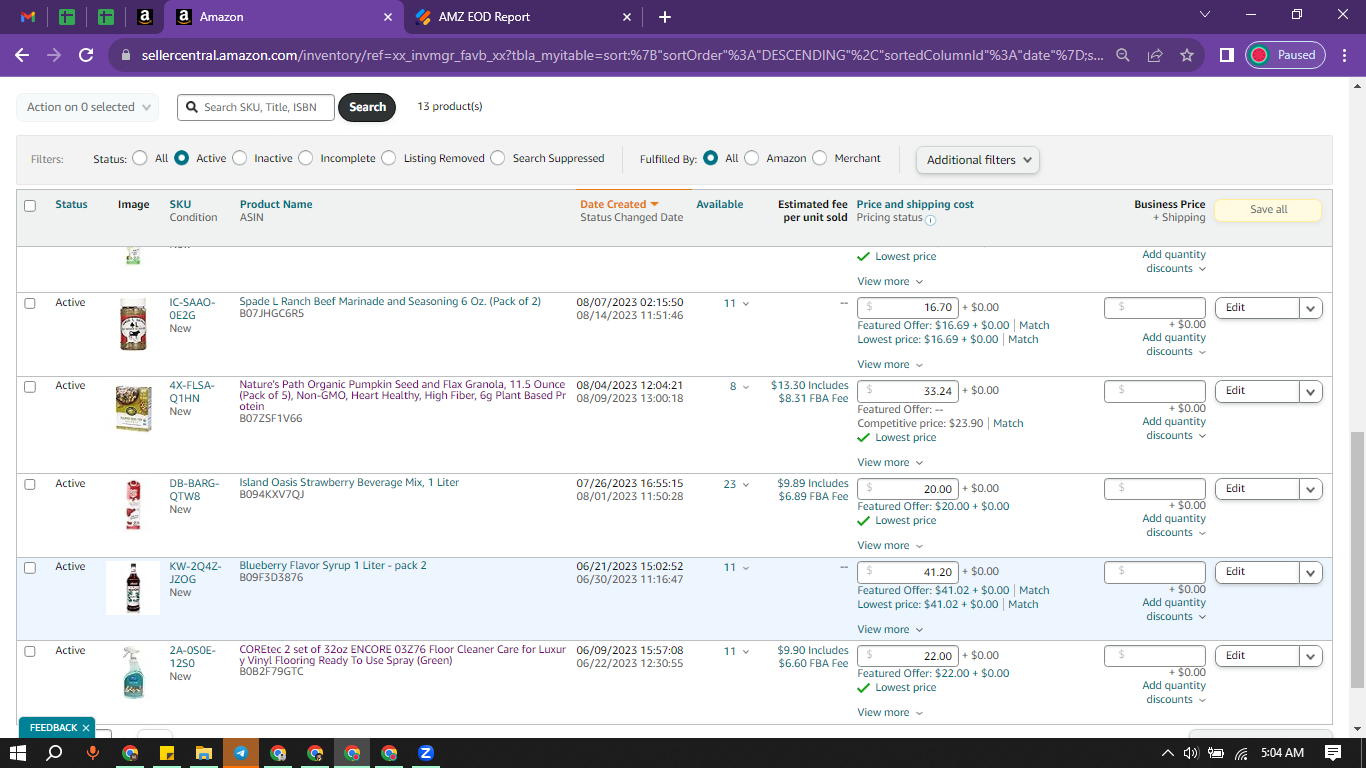Select the All status radio button
This screenshot has width=1366, height=768.
coord(138,158)
